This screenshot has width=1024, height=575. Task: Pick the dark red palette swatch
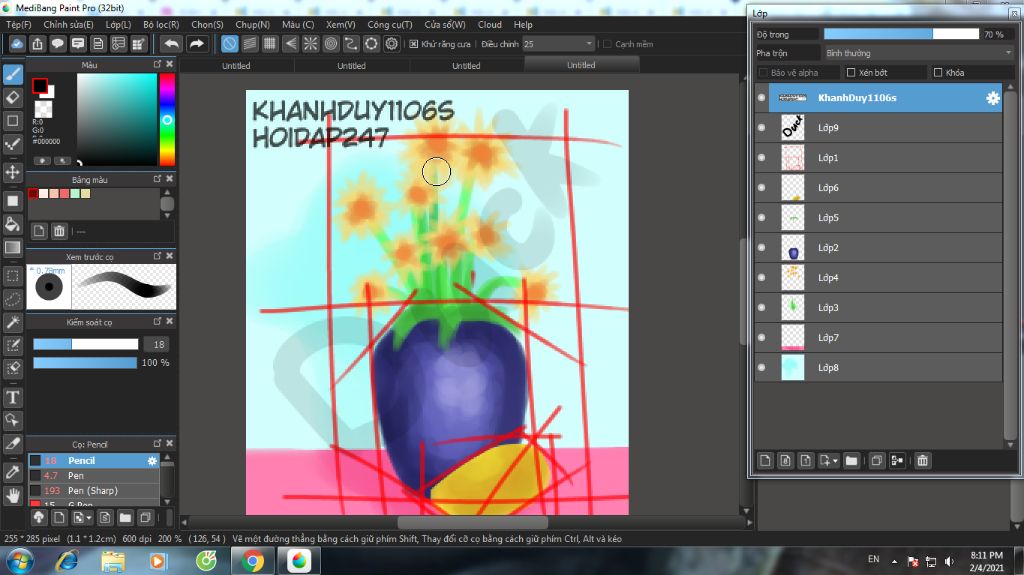[x=33, y=193]
